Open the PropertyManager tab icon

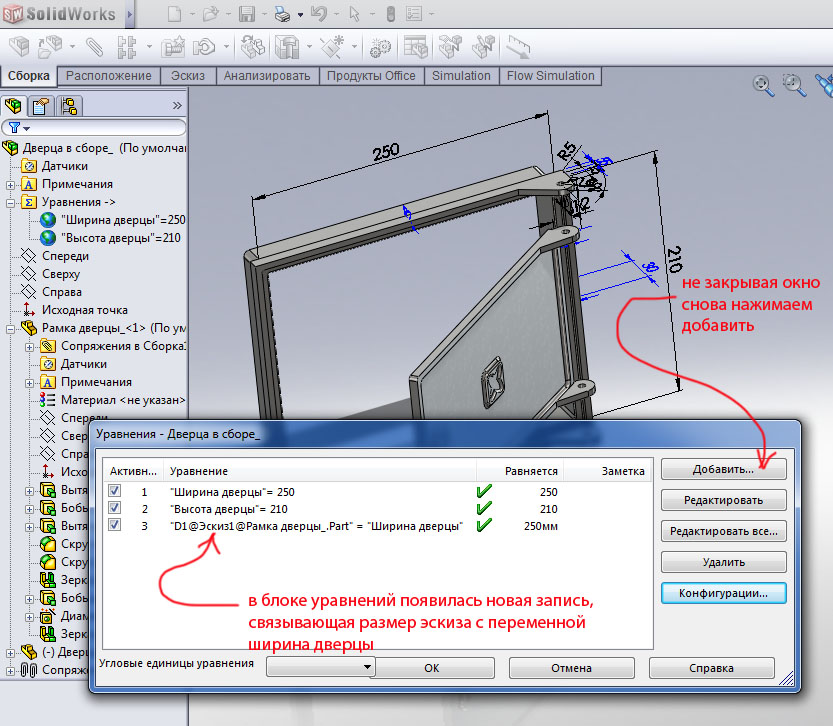click(41, 106)
